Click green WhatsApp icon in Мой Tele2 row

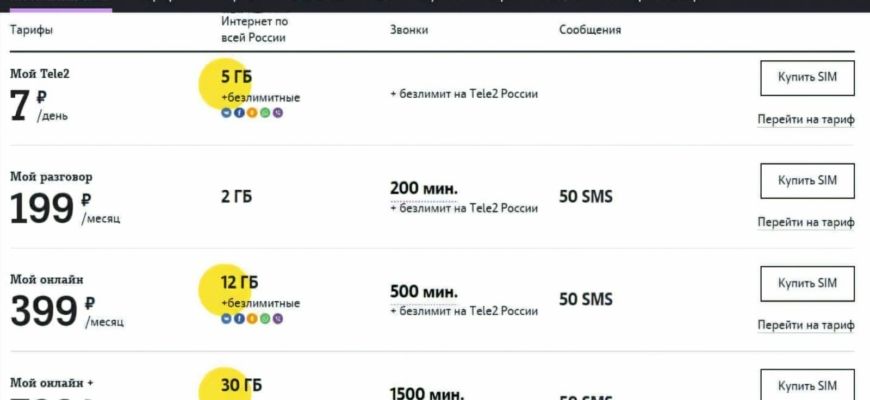265,113
